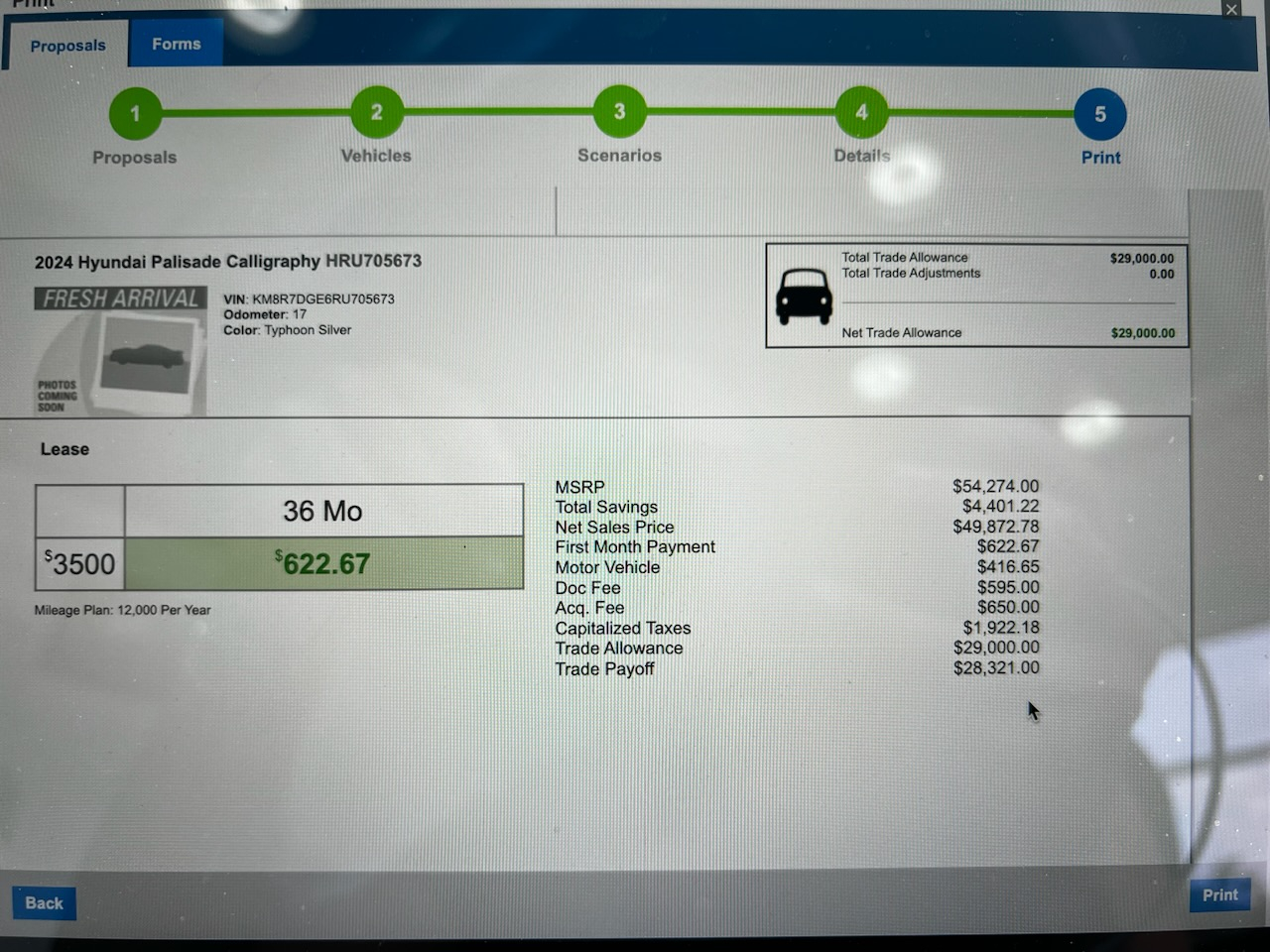Image resolution: width=1270 pixels, height=952 pixels.
Task: Go to step 1 Proposals circle
Action: pos(135,114)
